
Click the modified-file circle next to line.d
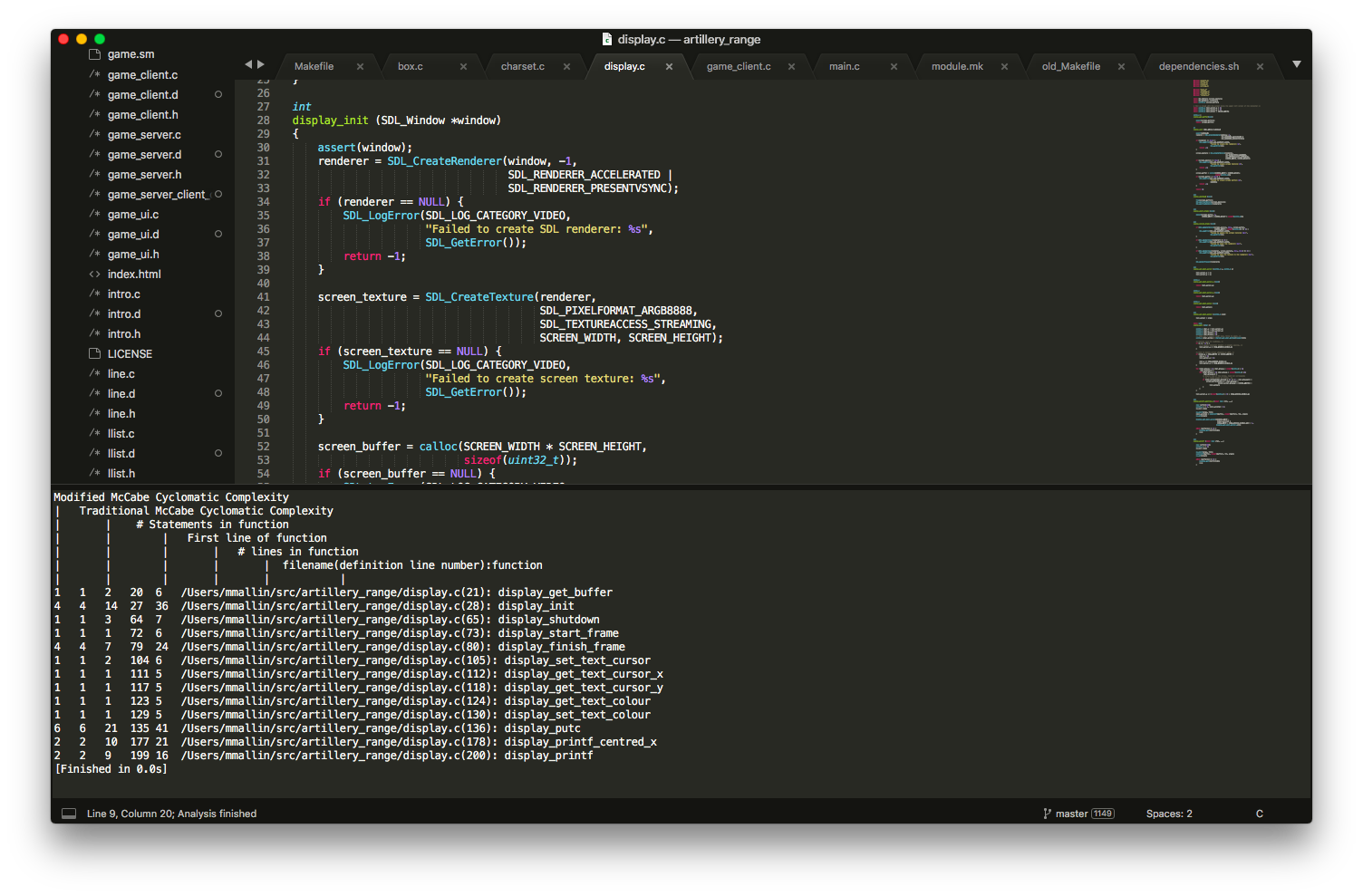(217, 393)
